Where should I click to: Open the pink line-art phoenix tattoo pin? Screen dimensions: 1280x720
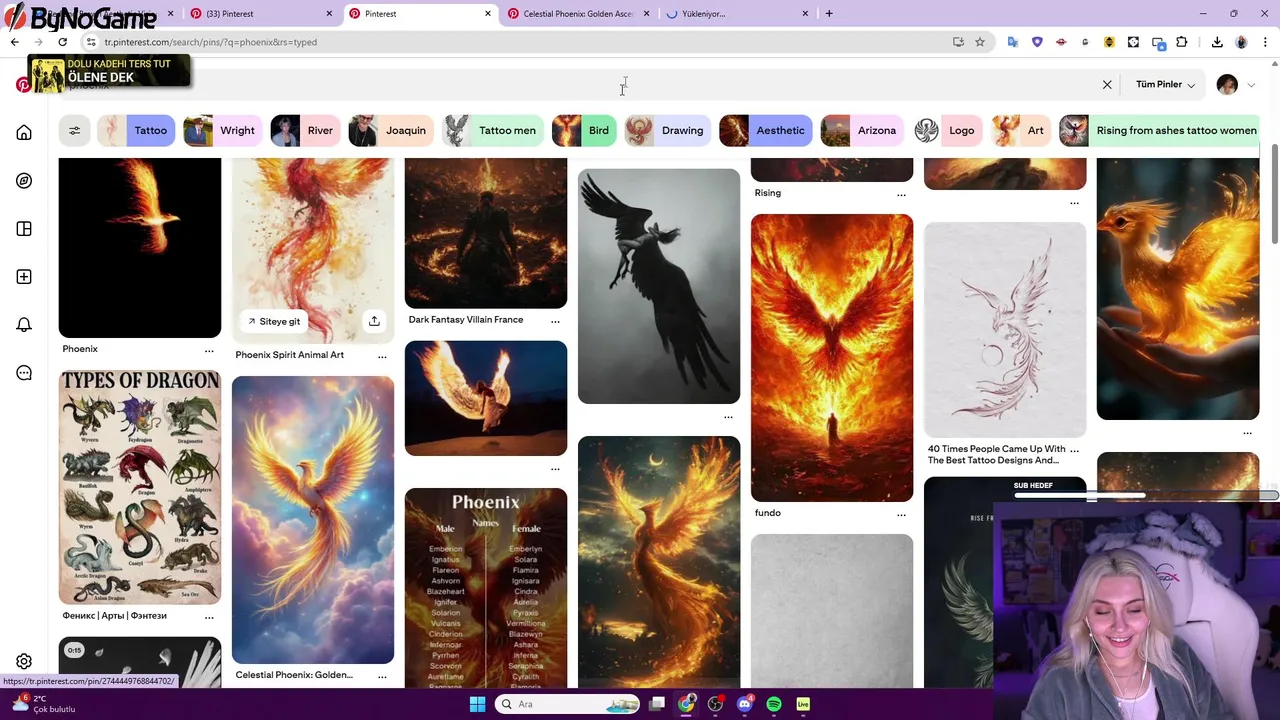pos(1005,330)
